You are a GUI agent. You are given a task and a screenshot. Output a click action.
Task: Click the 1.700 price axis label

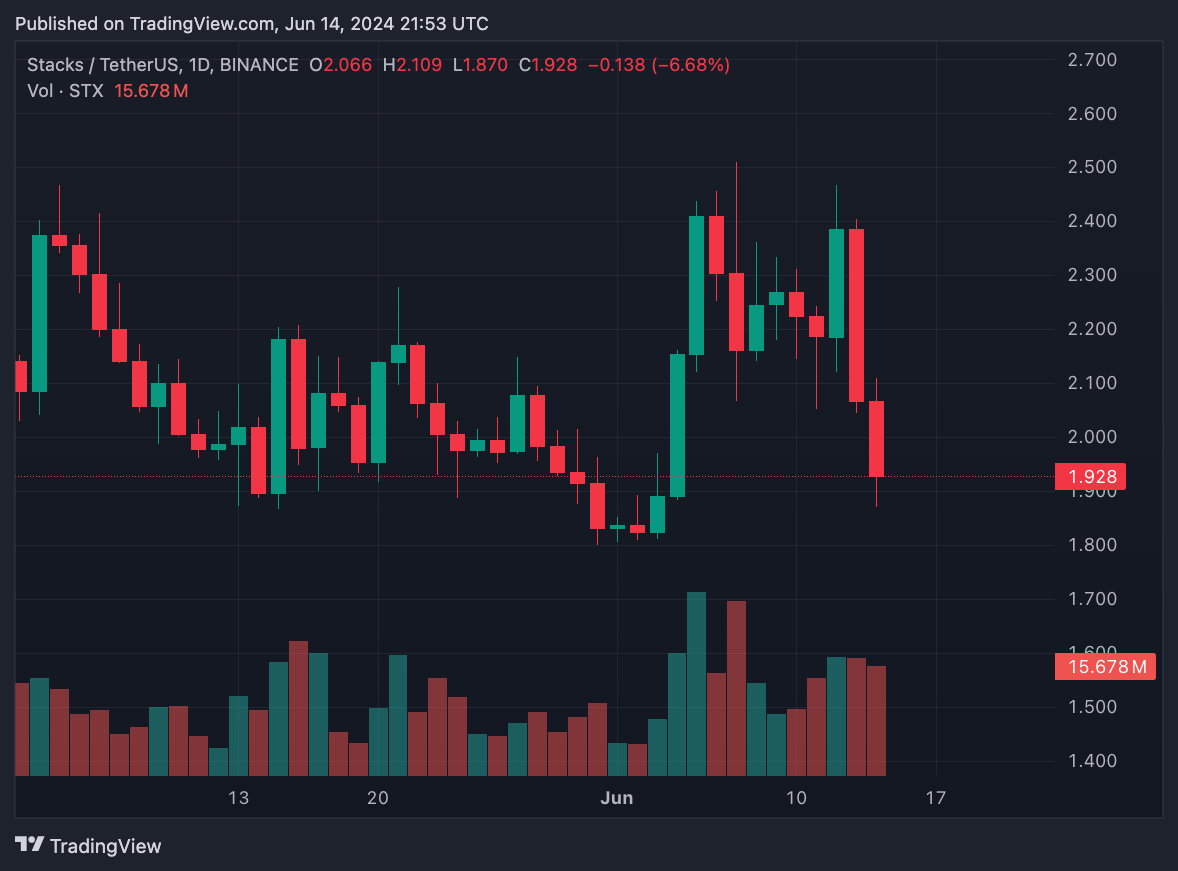(1092, 599)
